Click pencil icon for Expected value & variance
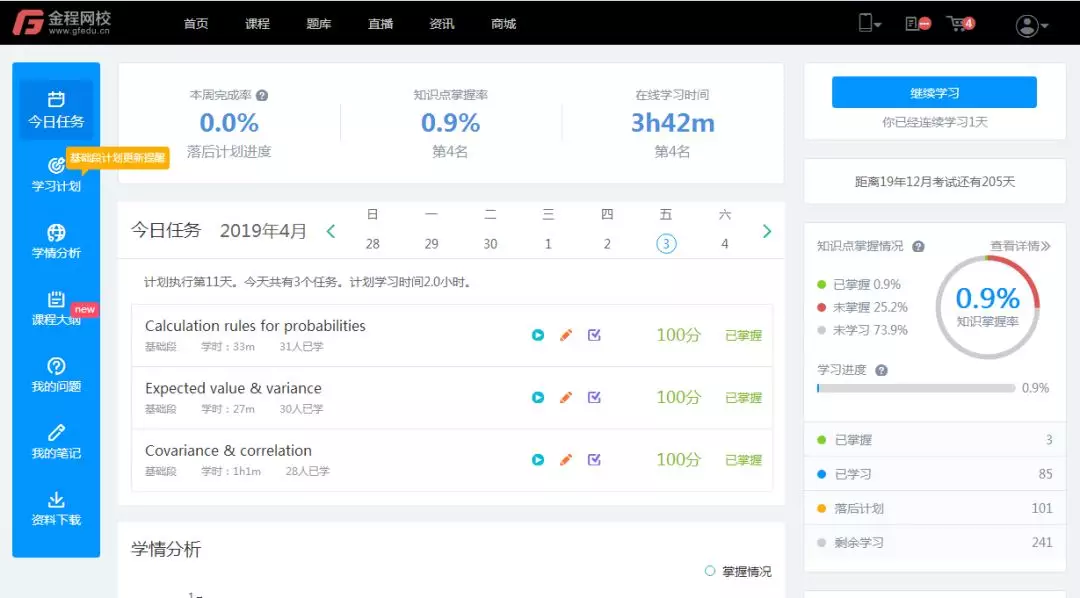1080x598 pixels. click(x=566, y=397)
